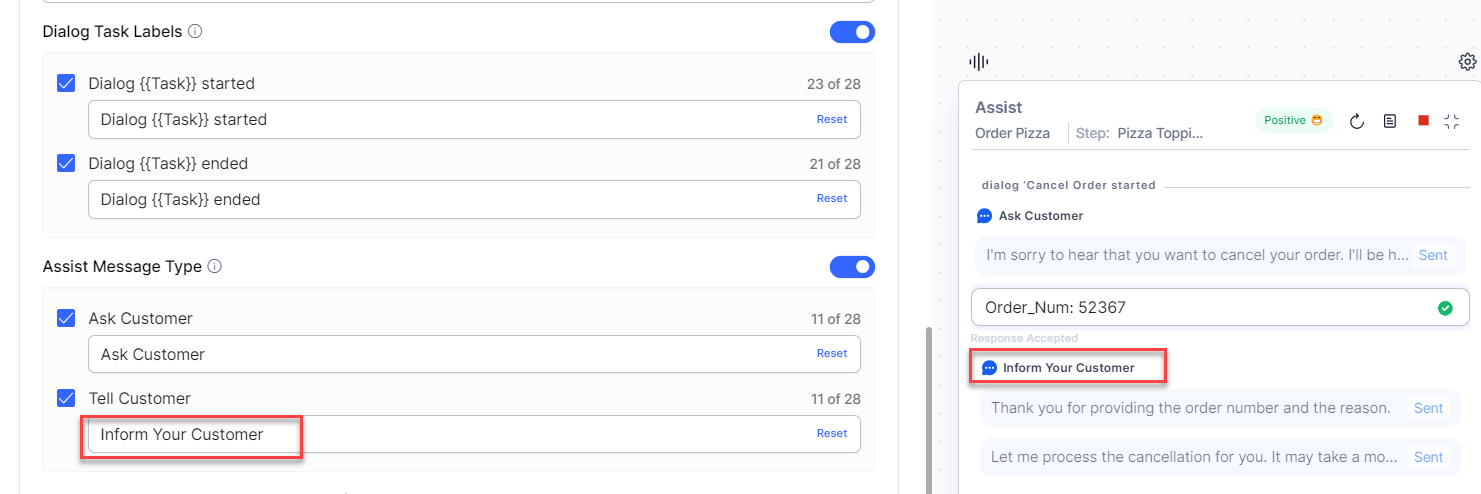Click the green check icon in Order_Num field
This screenshot has width=1481, height=494.
[1445, 308]
